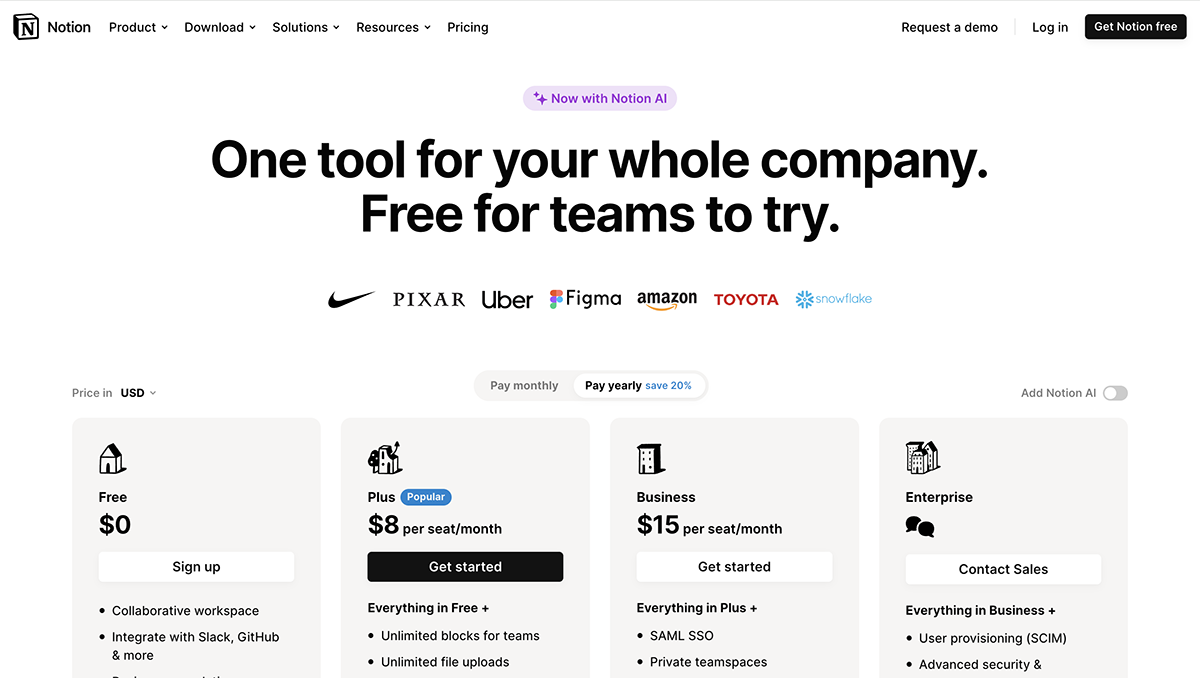Select the city buildings icon on Enterprise card

920,458
